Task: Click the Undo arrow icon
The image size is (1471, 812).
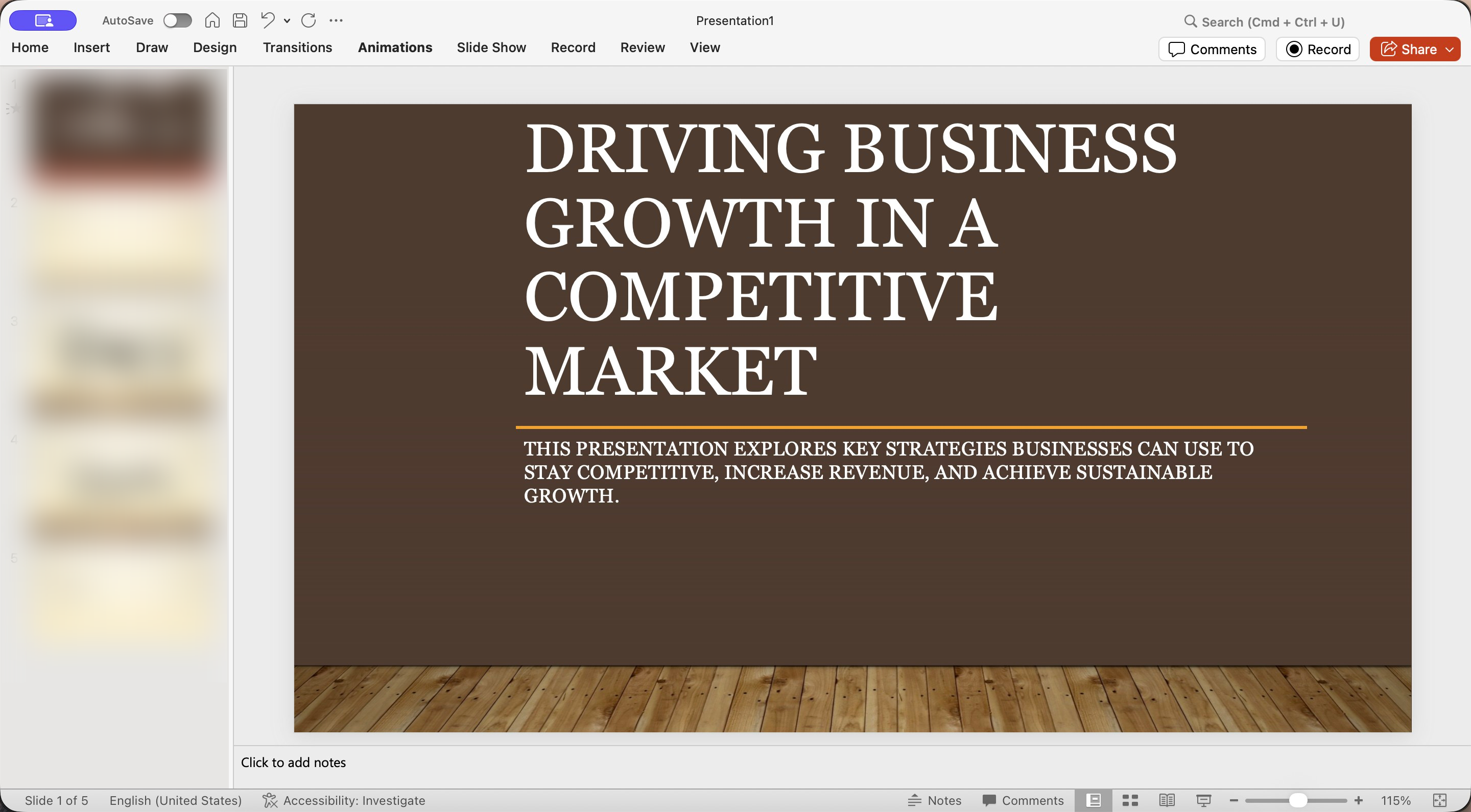Action: click(x=267, y=20)
